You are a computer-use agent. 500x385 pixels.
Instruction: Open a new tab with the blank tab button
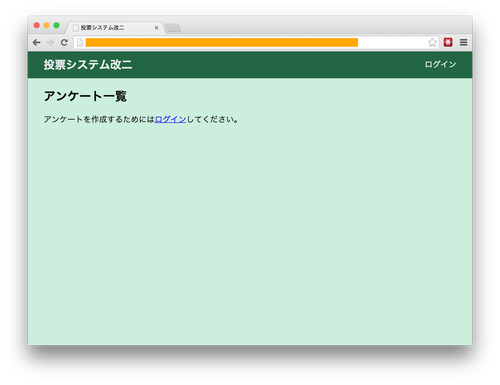173,28
